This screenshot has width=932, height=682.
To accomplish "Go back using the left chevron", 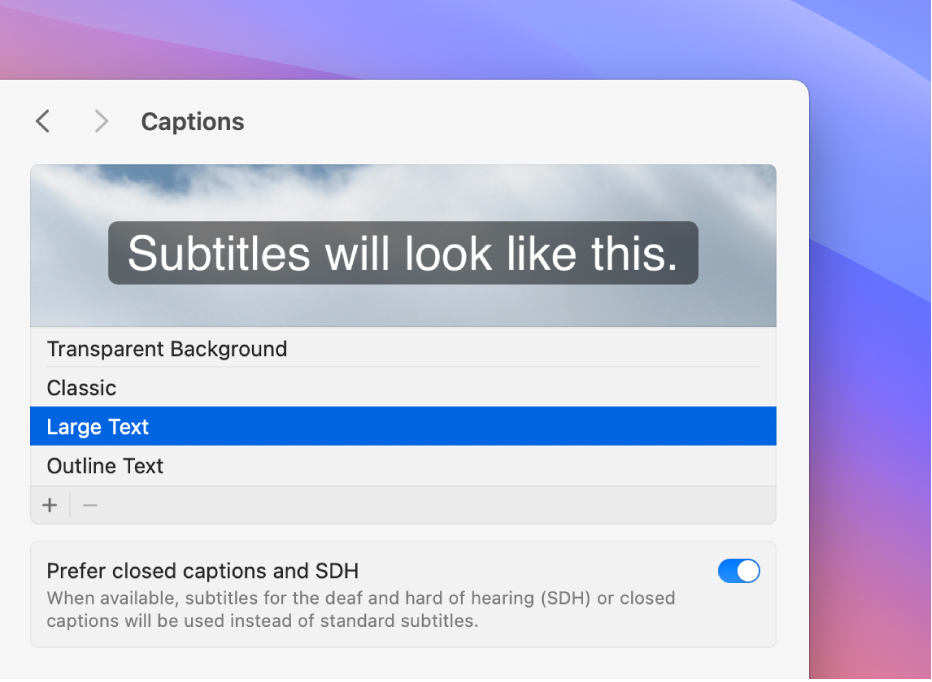I will coord(42,122).
